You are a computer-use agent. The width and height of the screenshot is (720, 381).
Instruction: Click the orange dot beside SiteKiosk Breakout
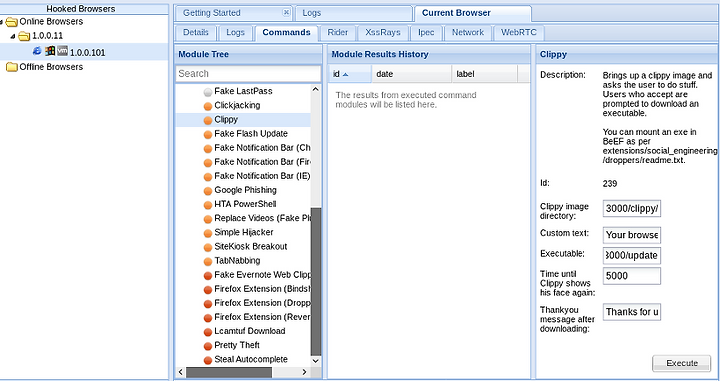(x=208, y=247)
